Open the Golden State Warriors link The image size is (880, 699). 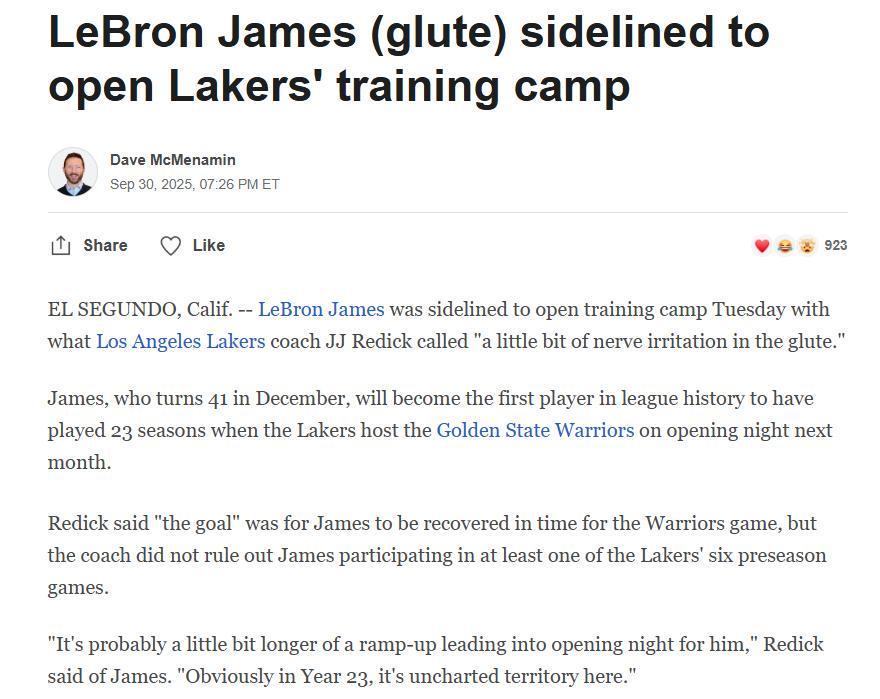(x=535, y=430)
